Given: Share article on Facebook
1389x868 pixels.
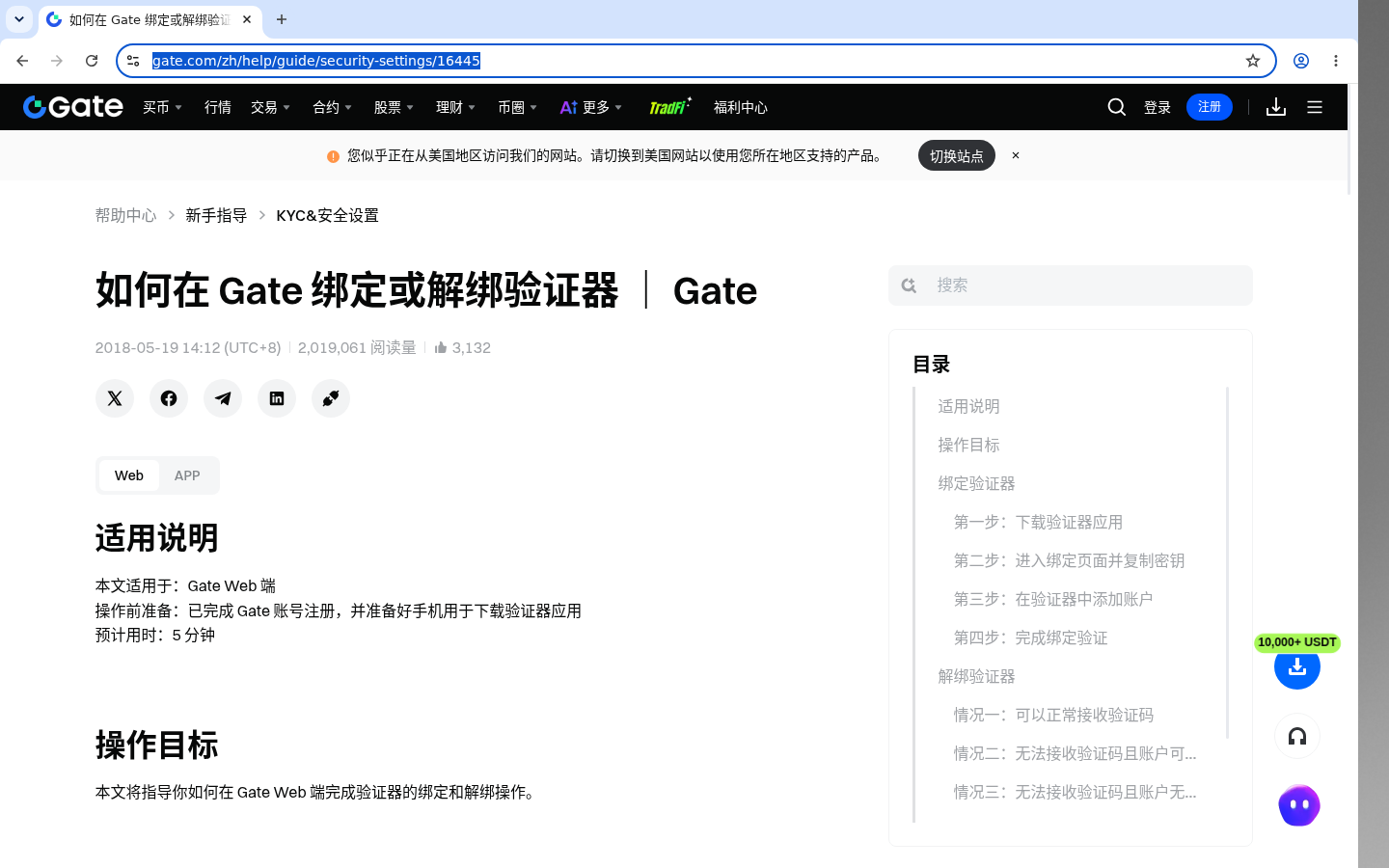Looking at the screenshot, I should tap(169, 398).
